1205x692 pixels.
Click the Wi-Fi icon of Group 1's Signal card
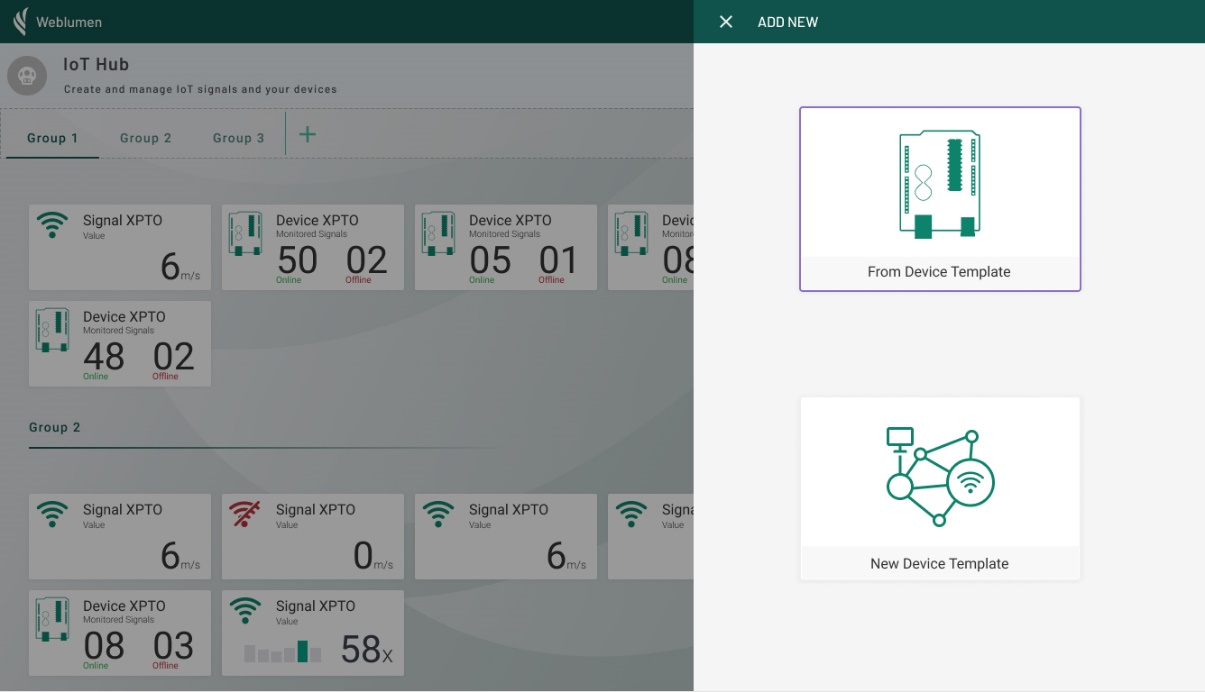pyautogui.click(x=52, y=224)
